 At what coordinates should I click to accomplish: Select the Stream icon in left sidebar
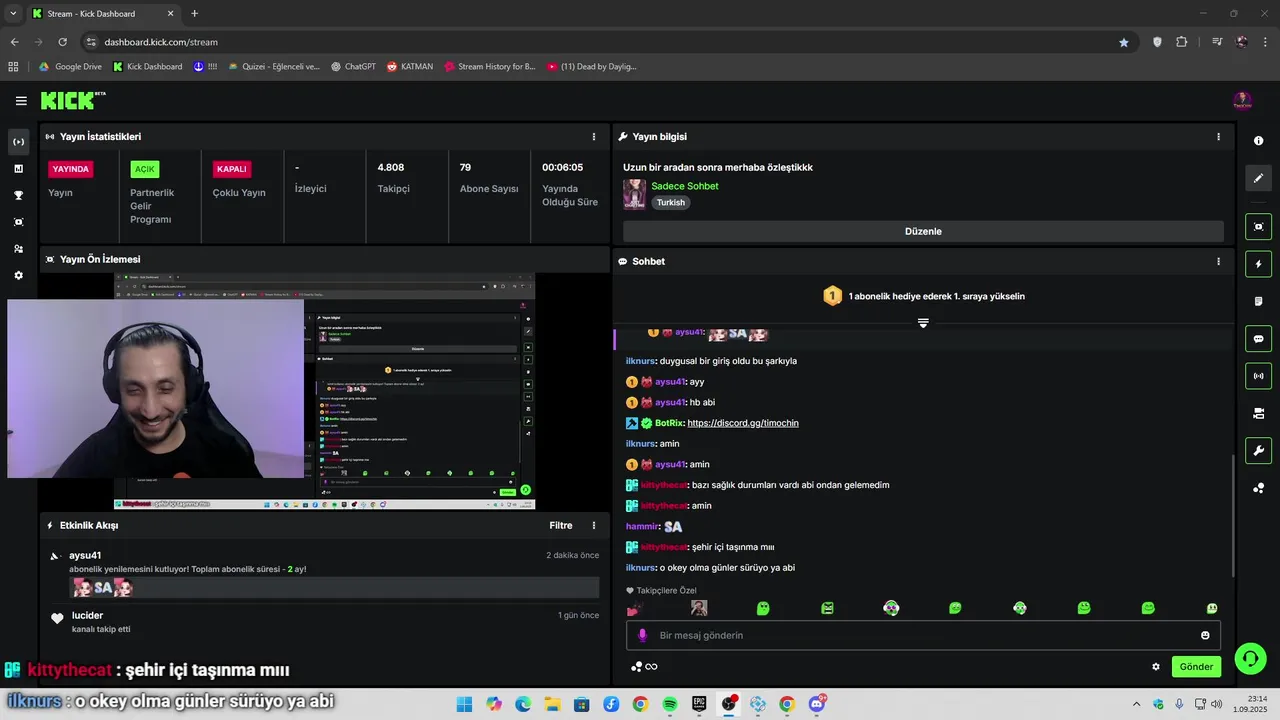18,142
